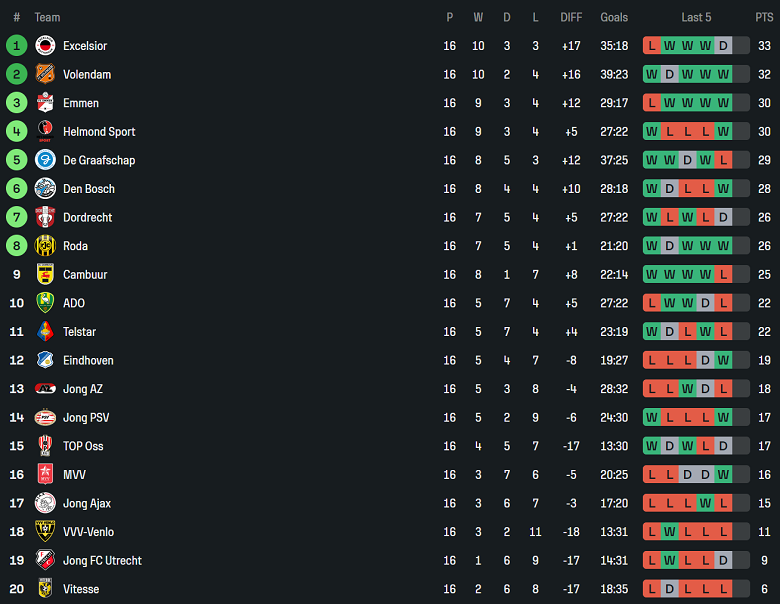This screenshot has height=604, width=780.
Task: Click the ADO green-yellow crest
Action: (x=45, y=303)
